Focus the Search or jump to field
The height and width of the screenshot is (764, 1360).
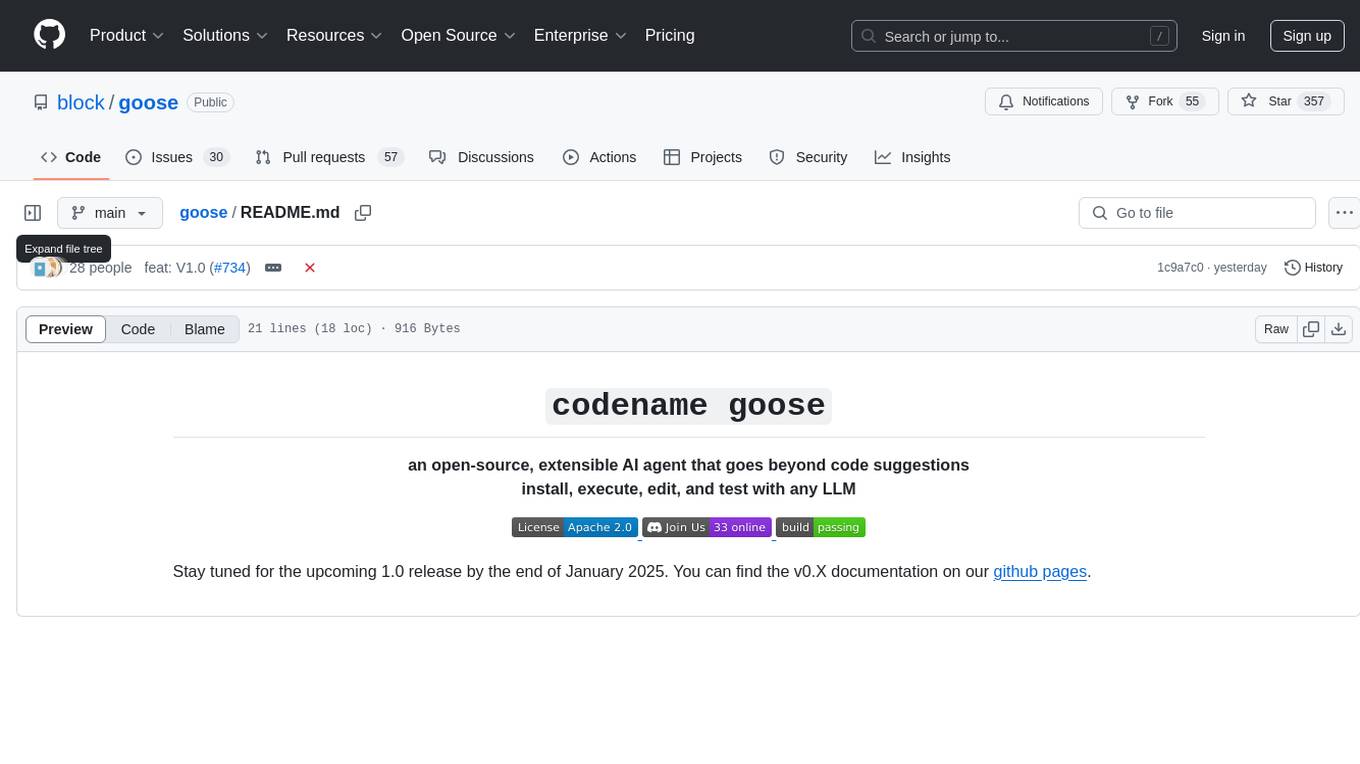[x=1014, y=36]
